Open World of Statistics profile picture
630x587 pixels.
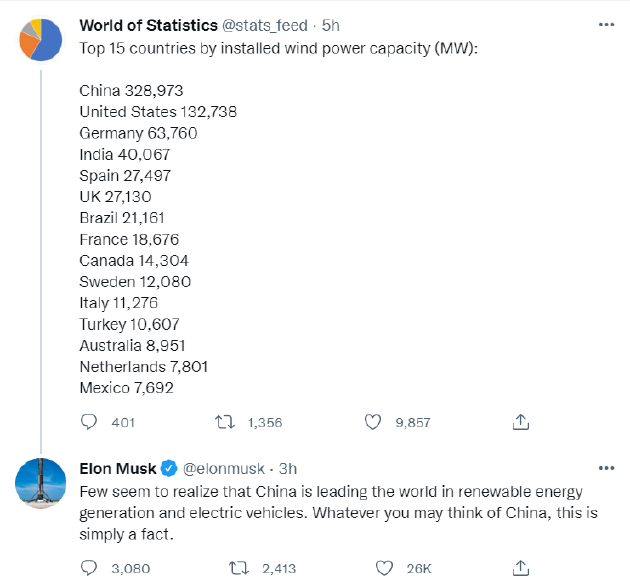pyautogui.click(x=41, y=40)
